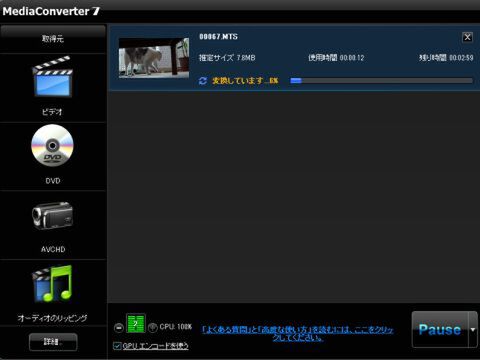Click the details button under audio ripping
Screen dimensions: 480x360
coord(53,342)
